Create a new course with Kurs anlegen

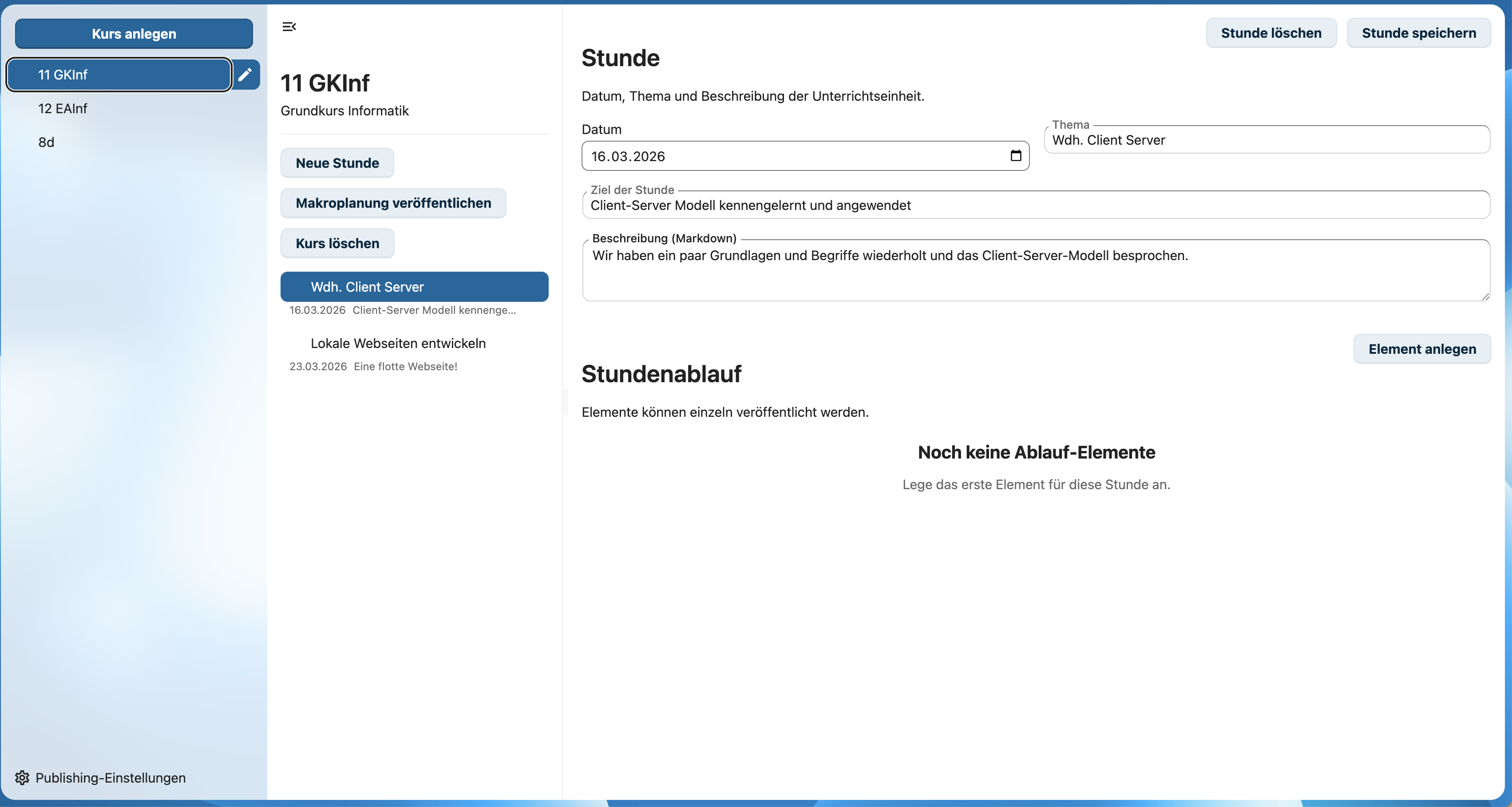click(x=134, y=33)
